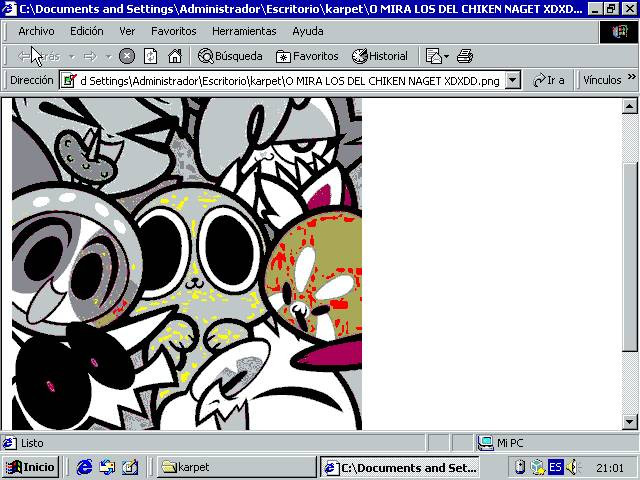Click the first system tray icon
This screenshot has height=480, width=640.
520,467
